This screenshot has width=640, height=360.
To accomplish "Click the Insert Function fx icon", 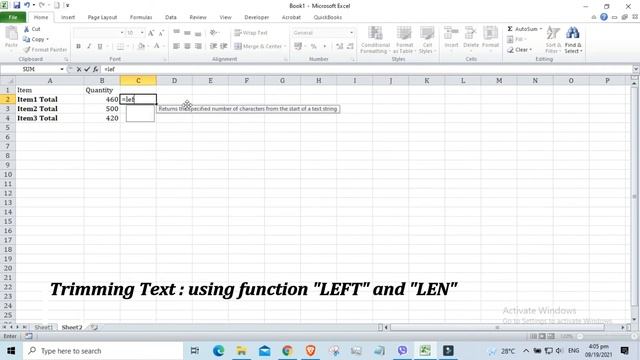I will pos(95,69).
